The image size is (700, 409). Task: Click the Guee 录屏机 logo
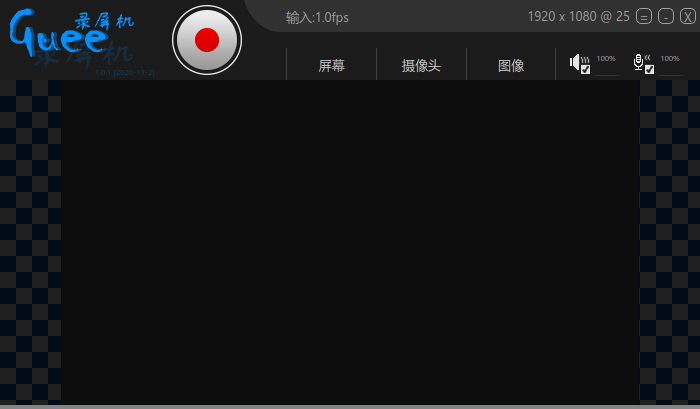(71, 35)
